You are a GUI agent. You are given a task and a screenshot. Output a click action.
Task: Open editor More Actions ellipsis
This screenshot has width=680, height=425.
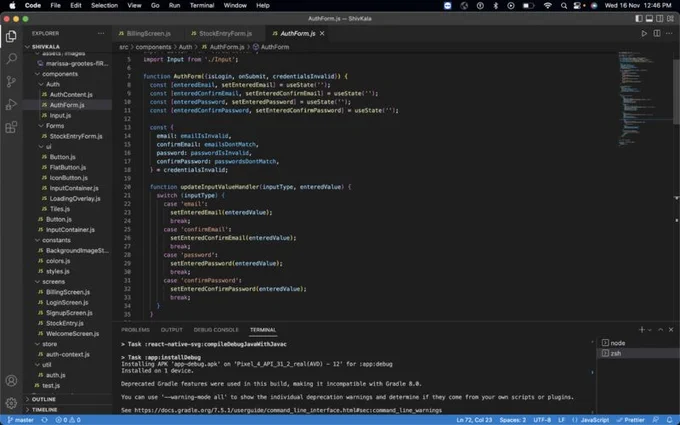click(x=670, y=33)
